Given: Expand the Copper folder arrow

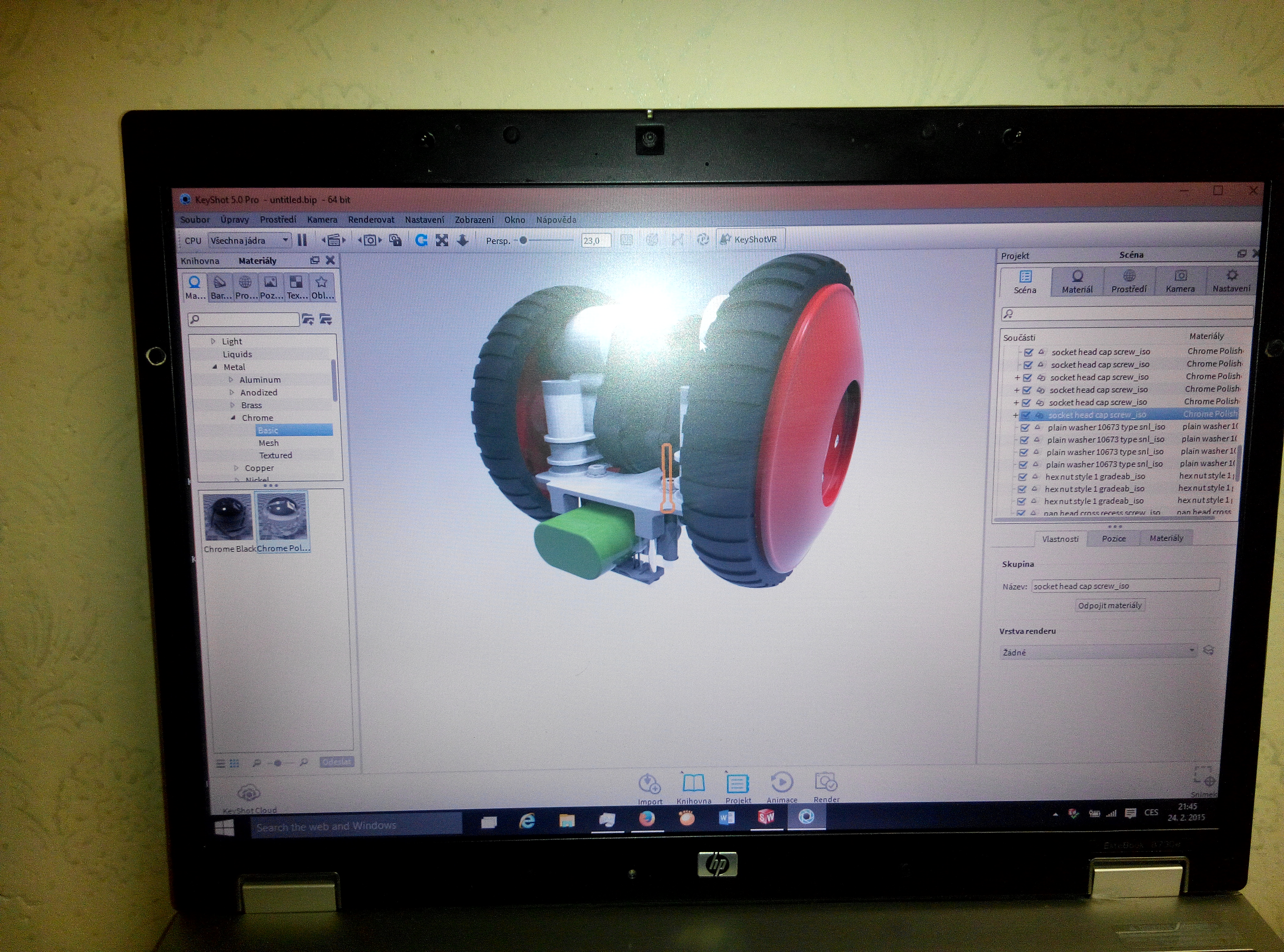Looking at the screenshot, I should [236, 468].
